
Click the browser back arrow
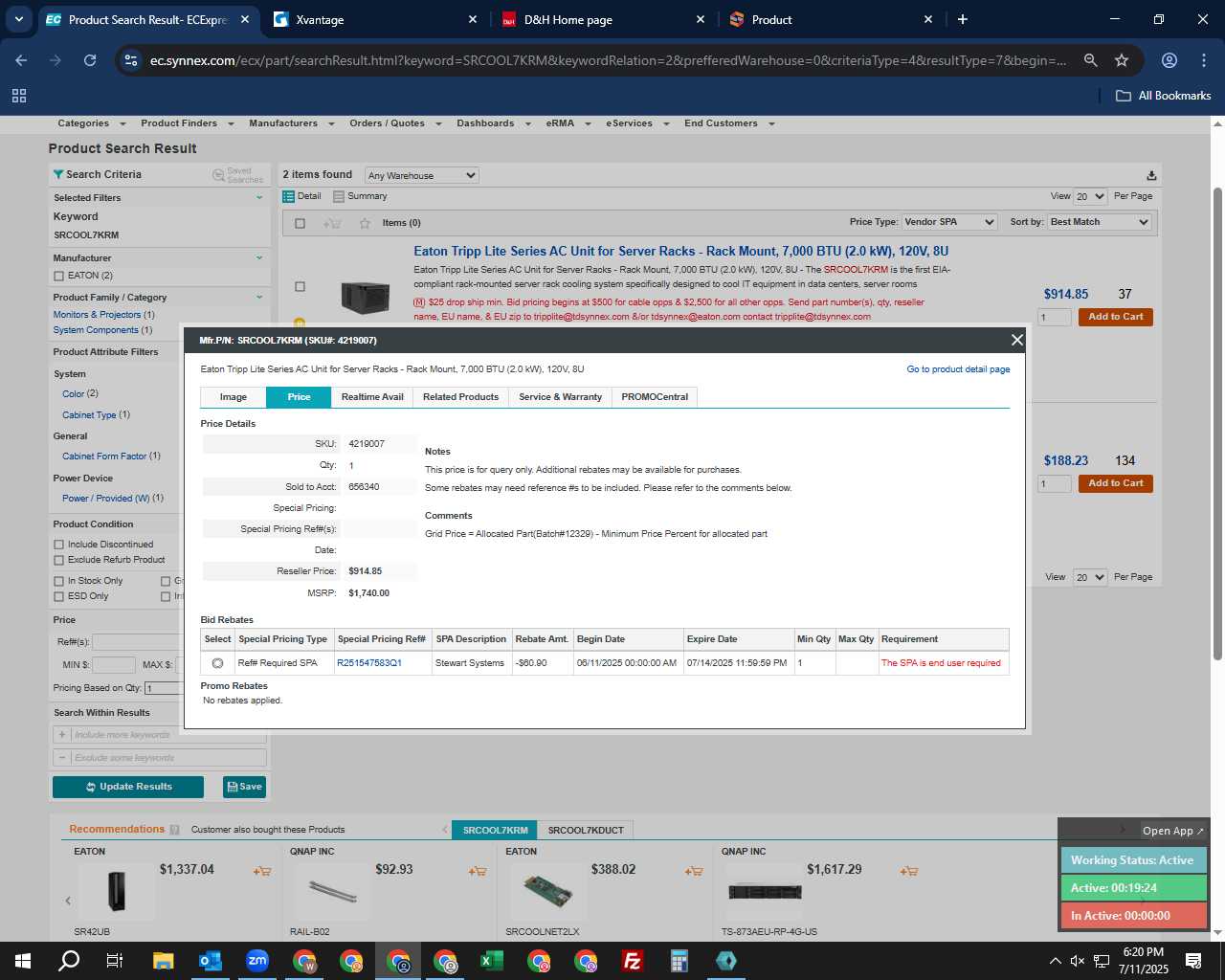click(x=21, y=60)
